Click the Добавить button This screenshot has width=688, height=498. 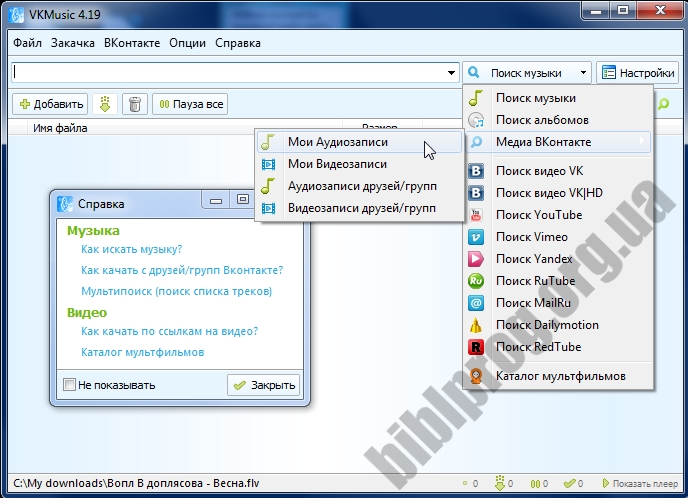coord(50,104)
